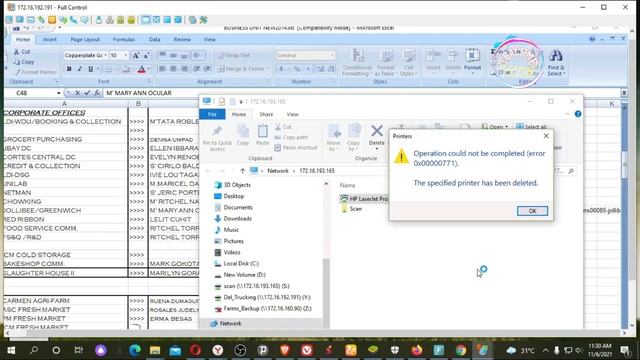The image size is (640, 360).
Task: Click the Name Box showing C48
Action: (31, 93)
